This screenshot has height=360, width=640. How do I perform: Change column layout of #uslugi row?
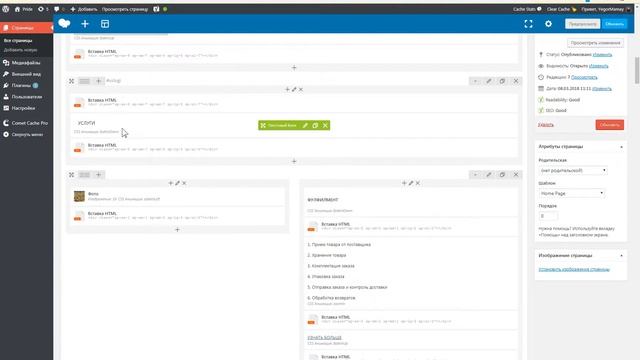point(84,81)
